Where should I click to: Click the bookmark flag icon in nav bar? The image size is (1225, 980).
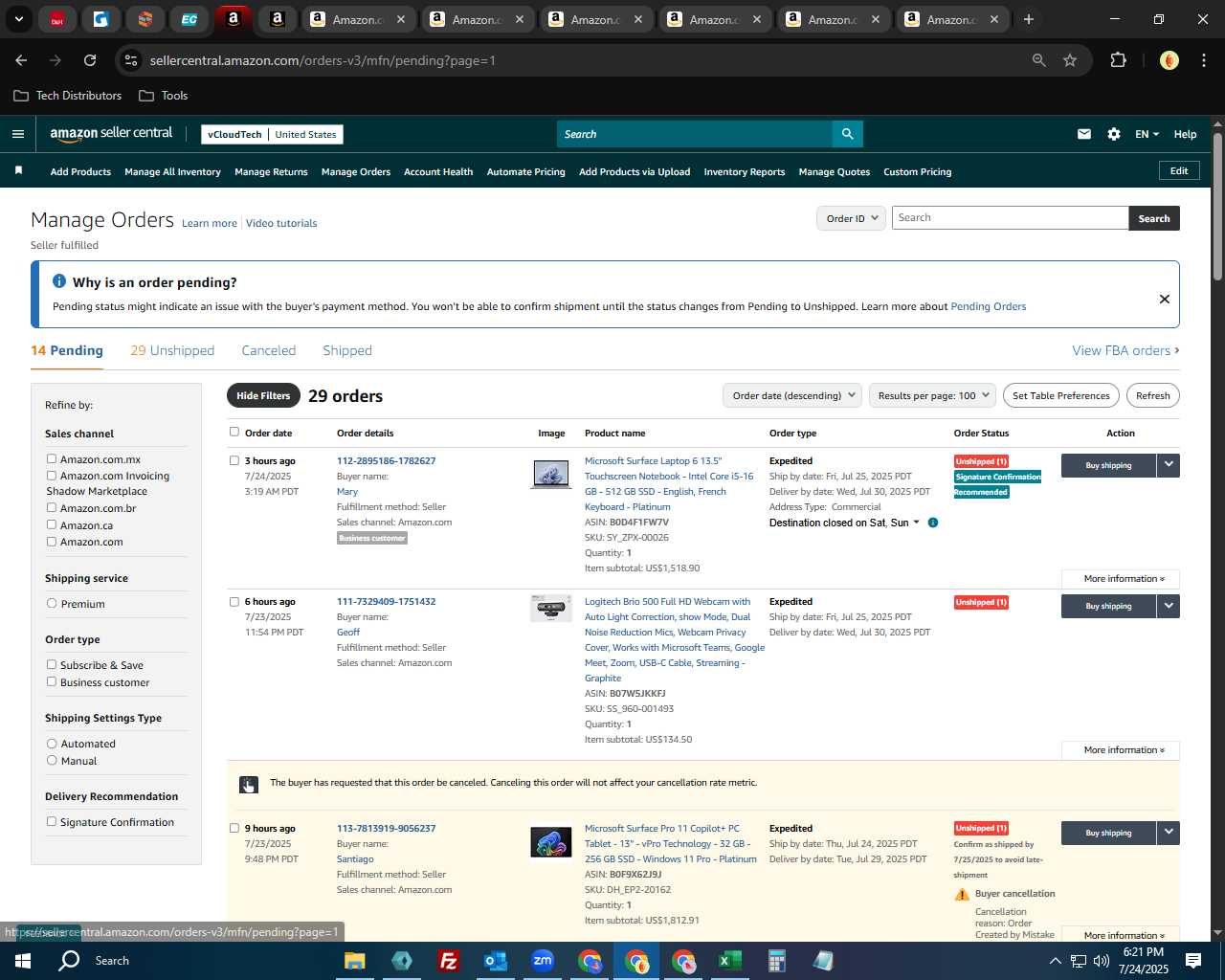pos(18,171)
